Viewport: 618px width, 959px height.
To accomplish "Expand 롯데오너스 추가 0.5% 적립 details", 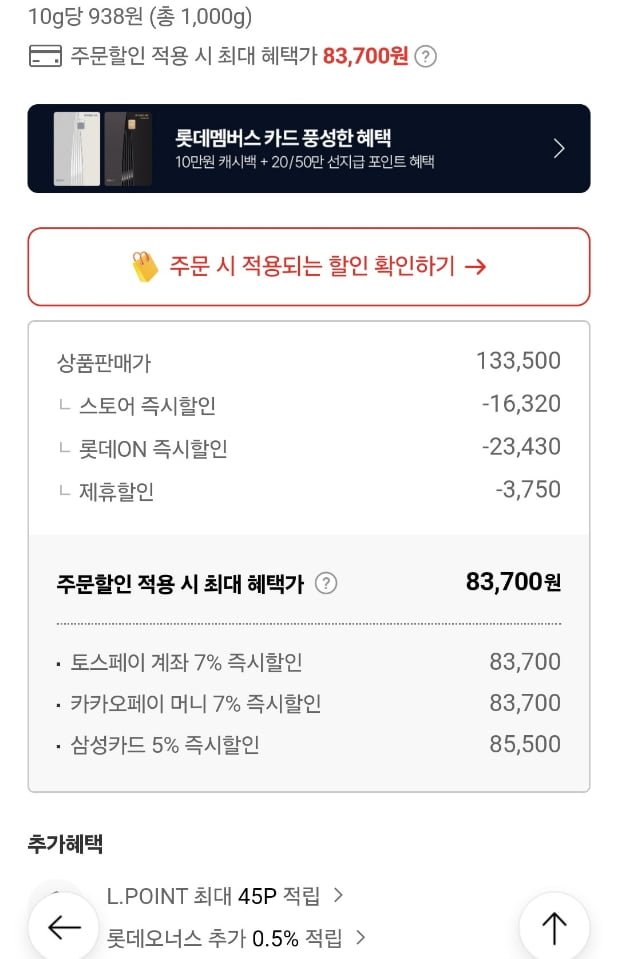I will (360, 938).
